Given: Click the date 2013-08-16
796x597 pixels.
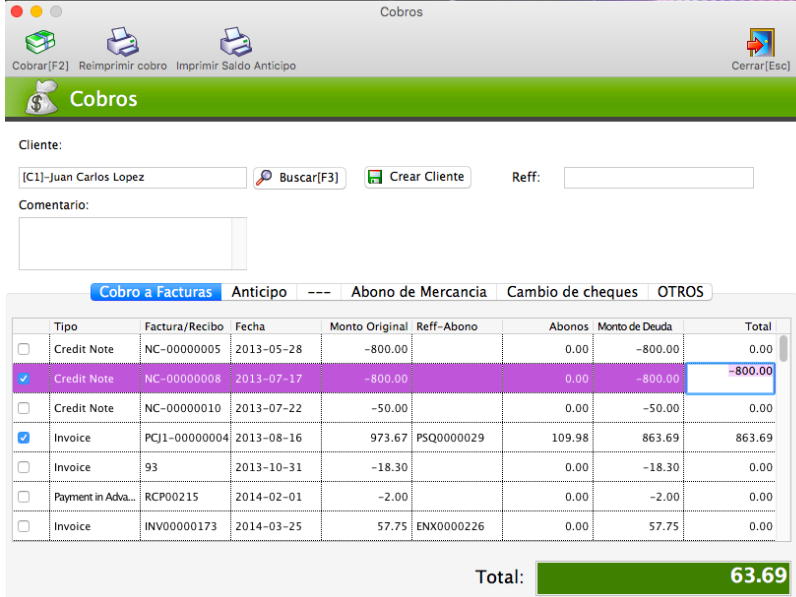Looking at the screenshot, I should (x=276, y=438).
